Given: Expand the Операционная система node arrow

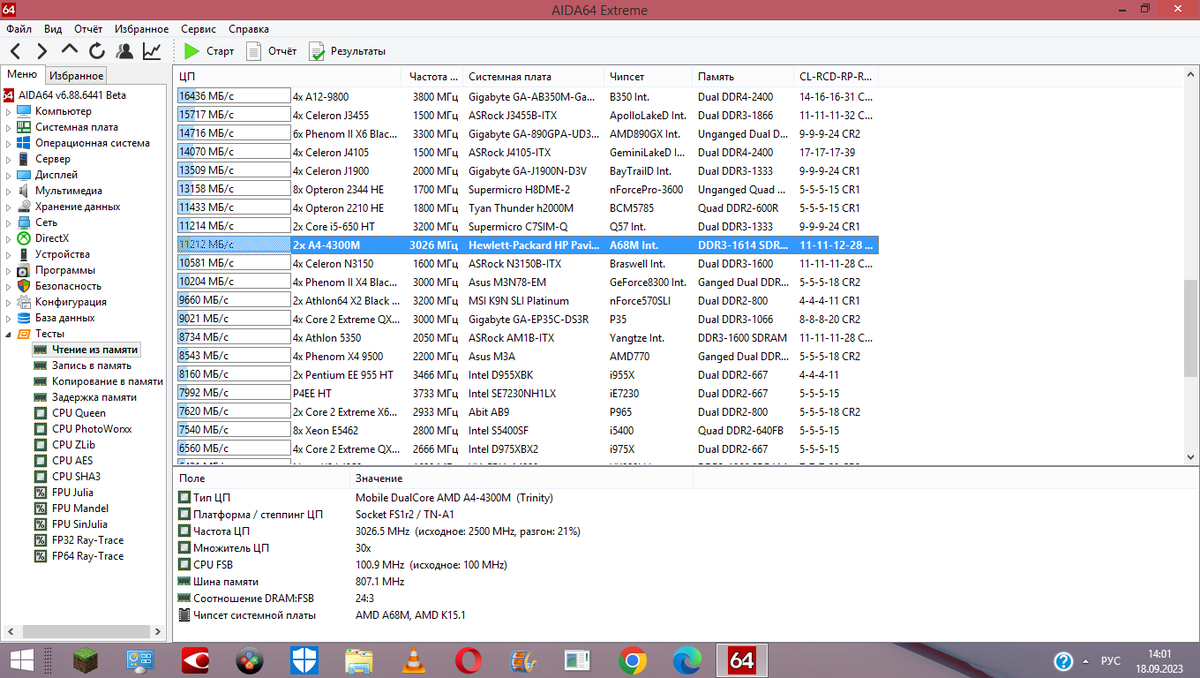Looking at the screenshot, I should pyautogui.click(x=9, y=143).
